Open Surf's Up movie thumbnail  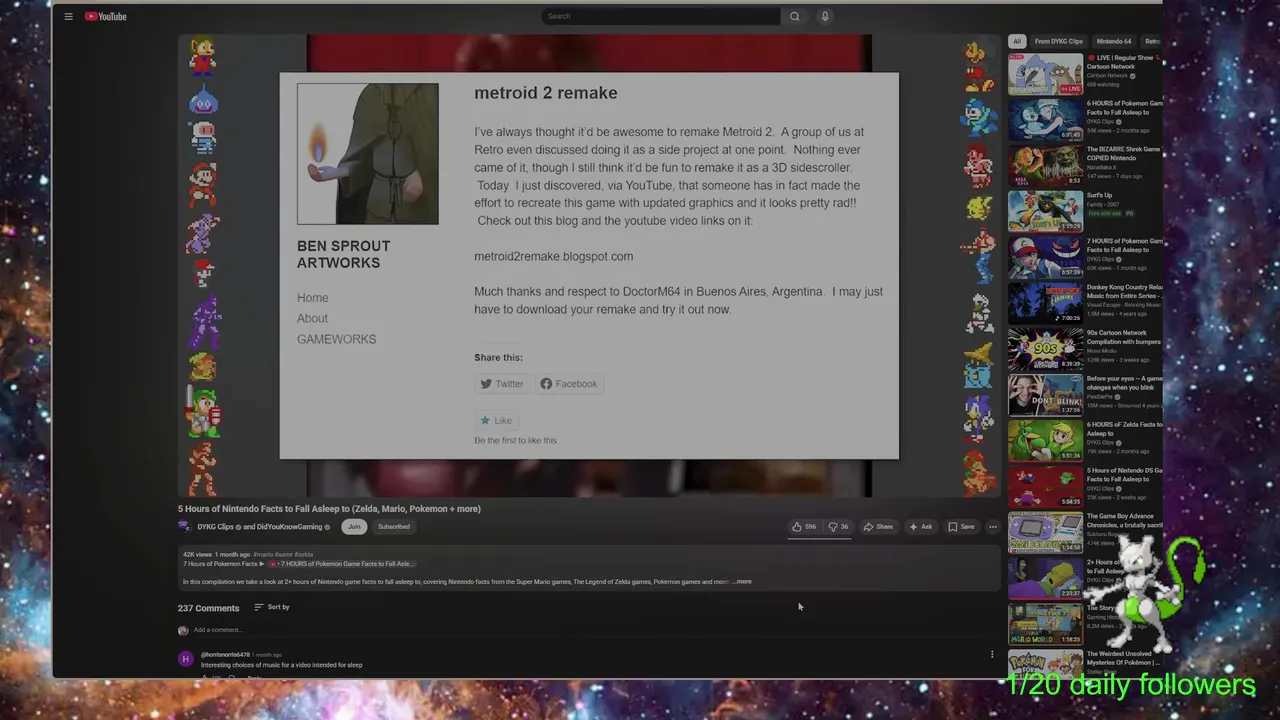pyautogui.click(x=1045, y=212)
